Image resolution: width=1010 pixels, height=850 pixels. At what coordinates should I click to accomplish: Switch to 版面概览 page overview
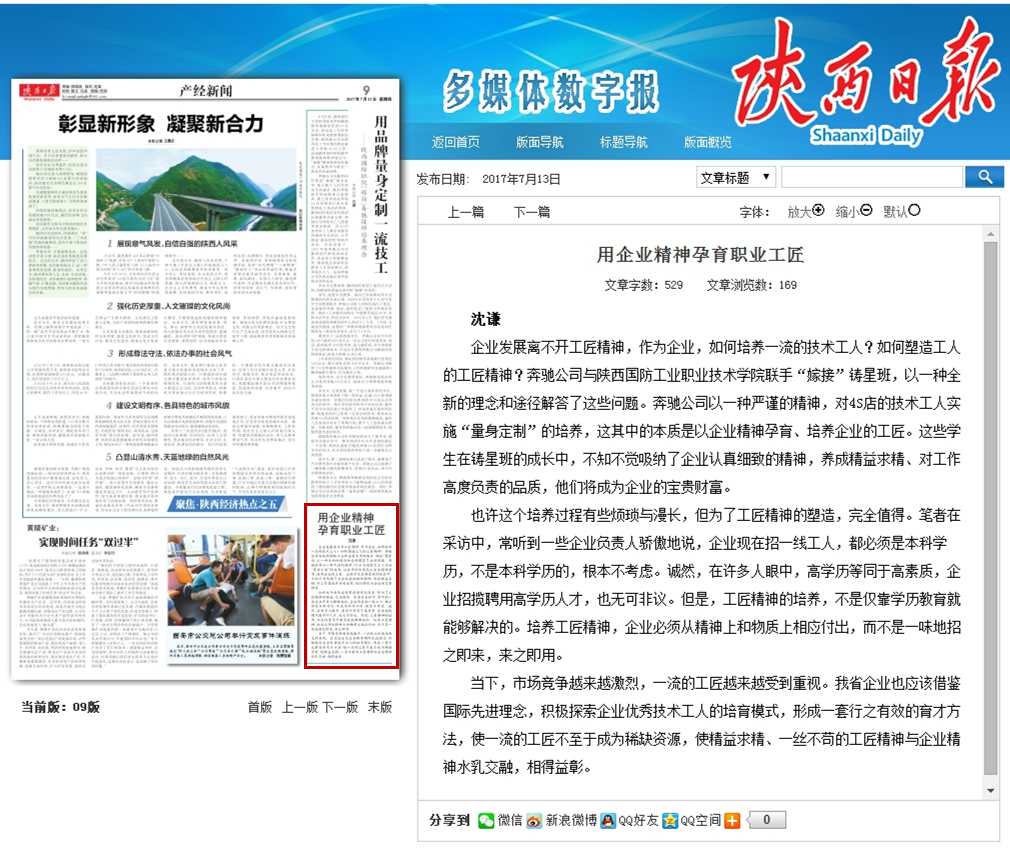707,140
